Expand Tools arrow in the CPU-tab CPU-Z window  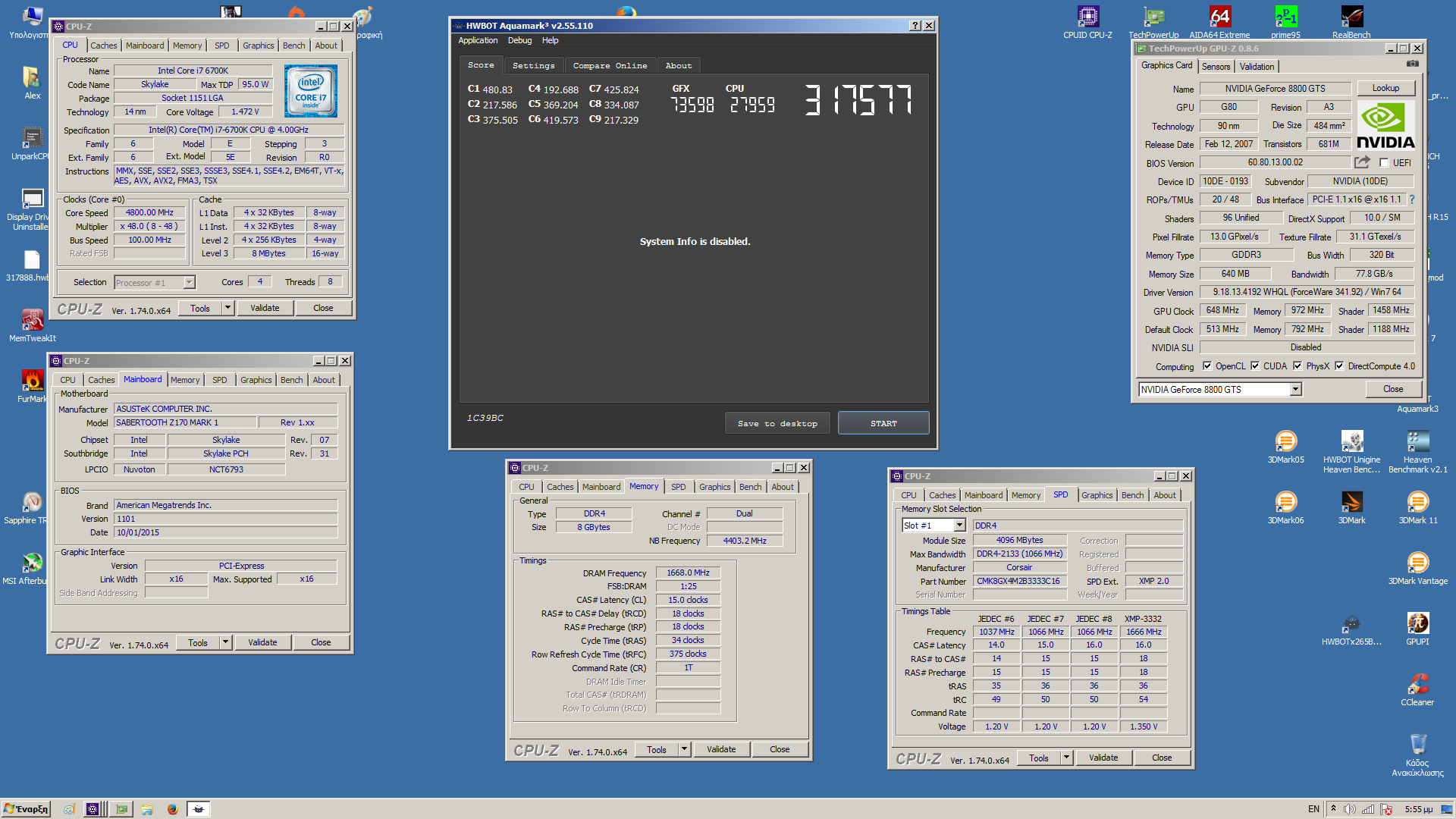[227, 308]
